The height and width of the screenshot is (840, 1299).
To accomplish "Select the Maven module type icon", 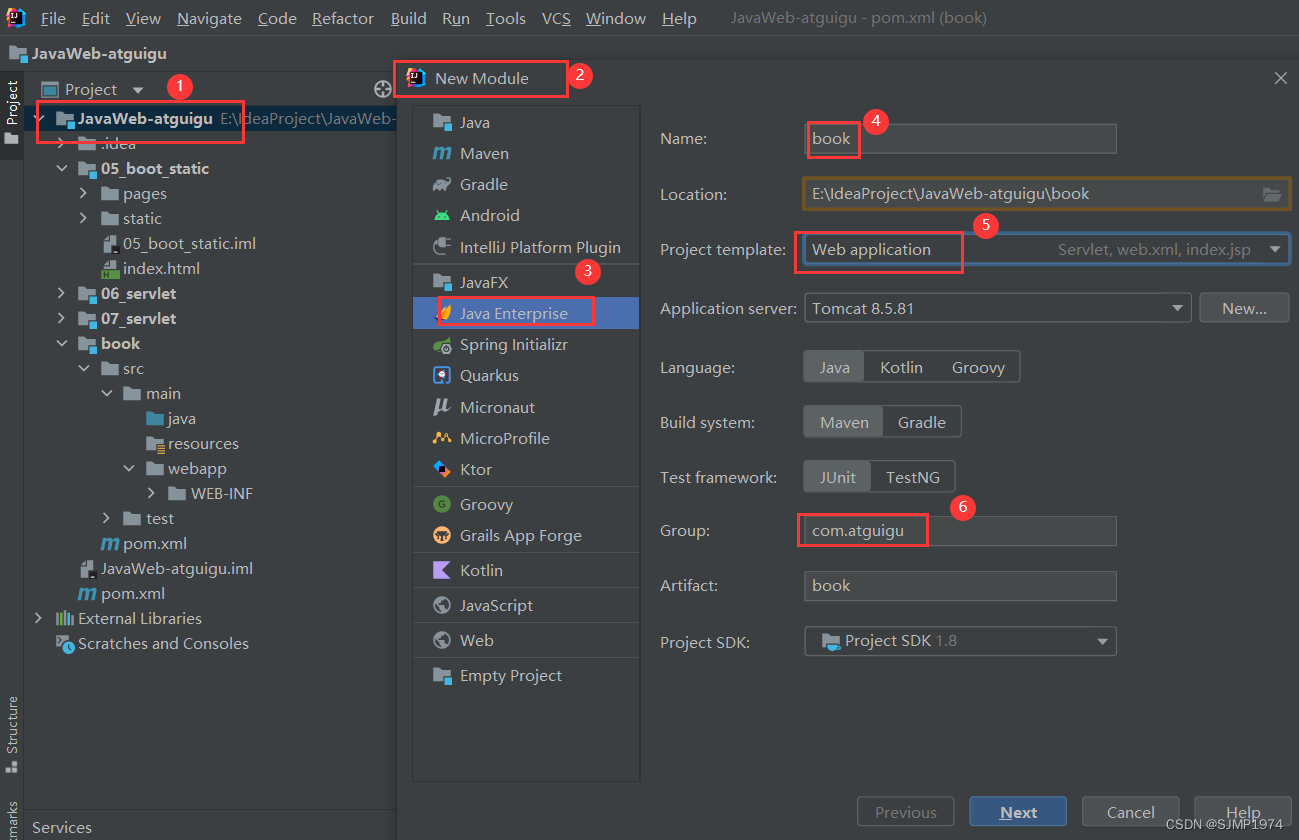I will click(x=442, y=153).
